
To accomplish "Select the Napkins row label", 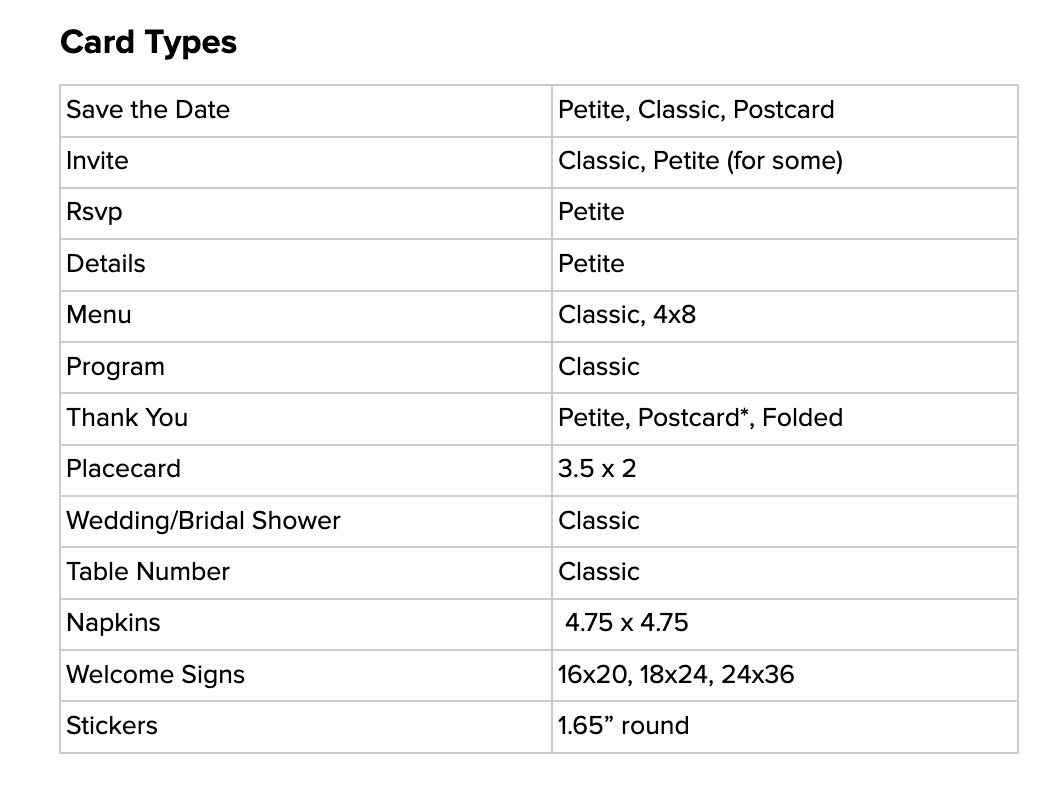I will coord(113,623).
